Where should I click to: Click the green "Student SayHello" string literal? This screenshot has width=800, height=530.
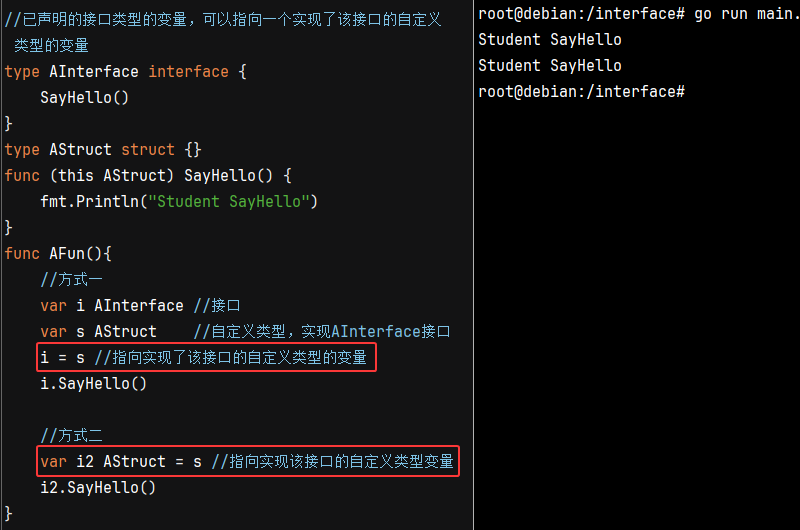pos(230,202)
